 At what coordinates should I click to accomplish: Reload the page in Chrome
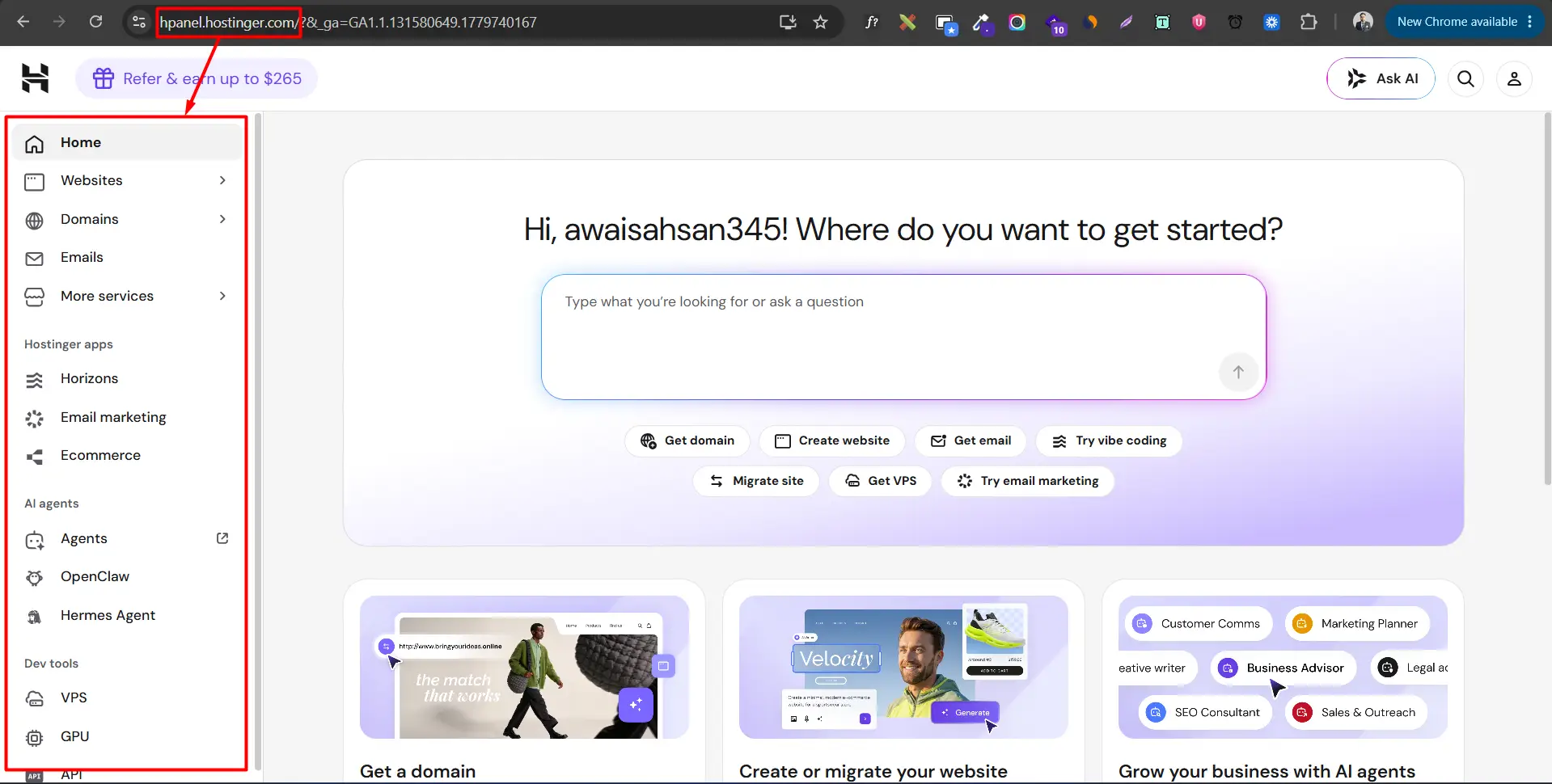coord(95,22)
